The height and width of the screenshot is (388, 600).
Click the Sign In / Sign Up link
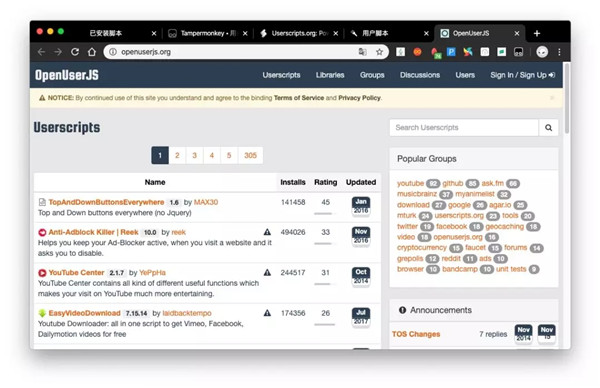point(522,75)
